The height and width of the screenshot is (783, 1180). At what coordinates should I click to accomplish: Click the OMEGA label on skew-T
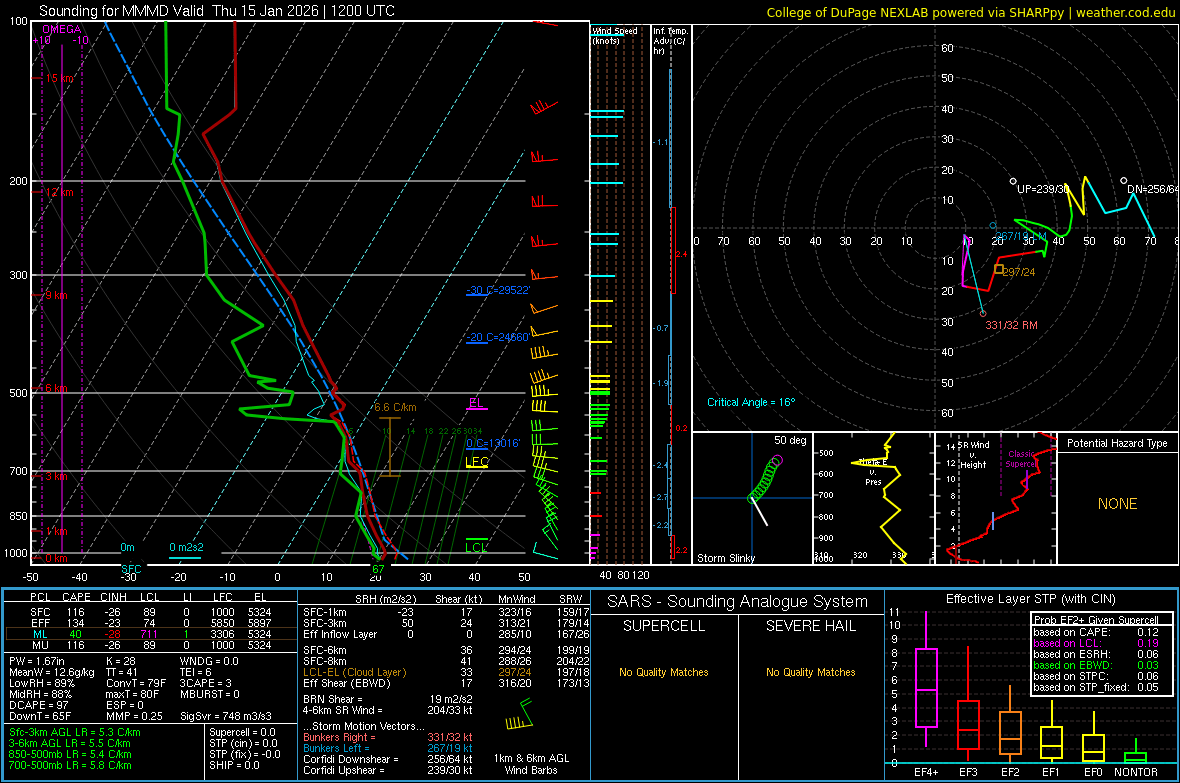coord(62,29)
